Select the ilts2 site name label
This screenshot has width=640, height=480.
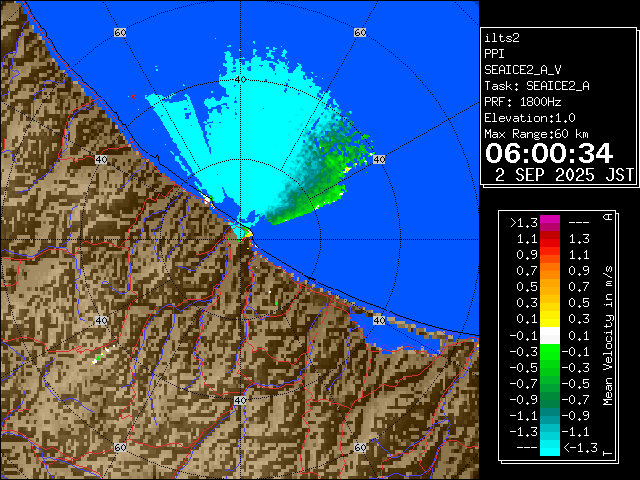[503, 37]
